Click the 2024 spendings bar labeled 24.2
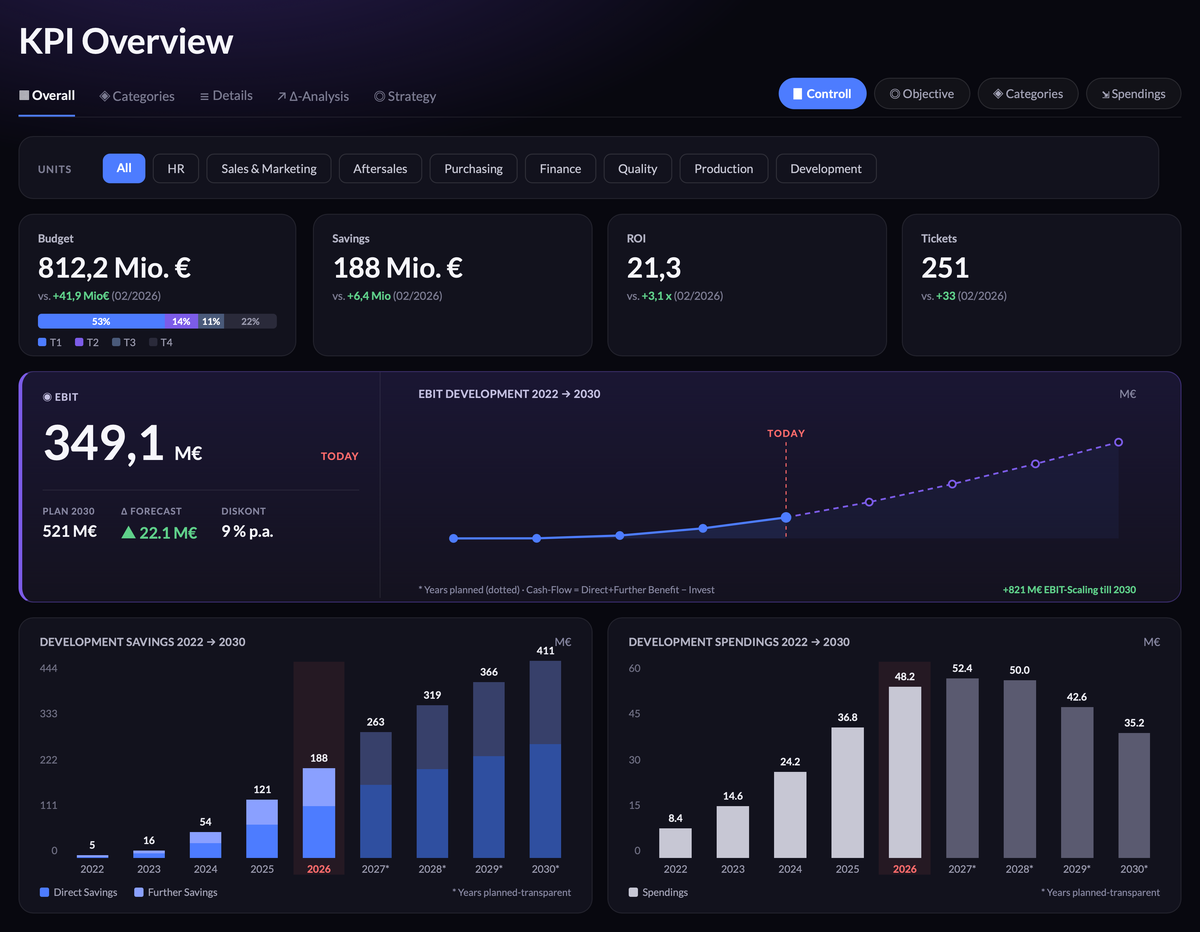 click(x=790, y=815)
